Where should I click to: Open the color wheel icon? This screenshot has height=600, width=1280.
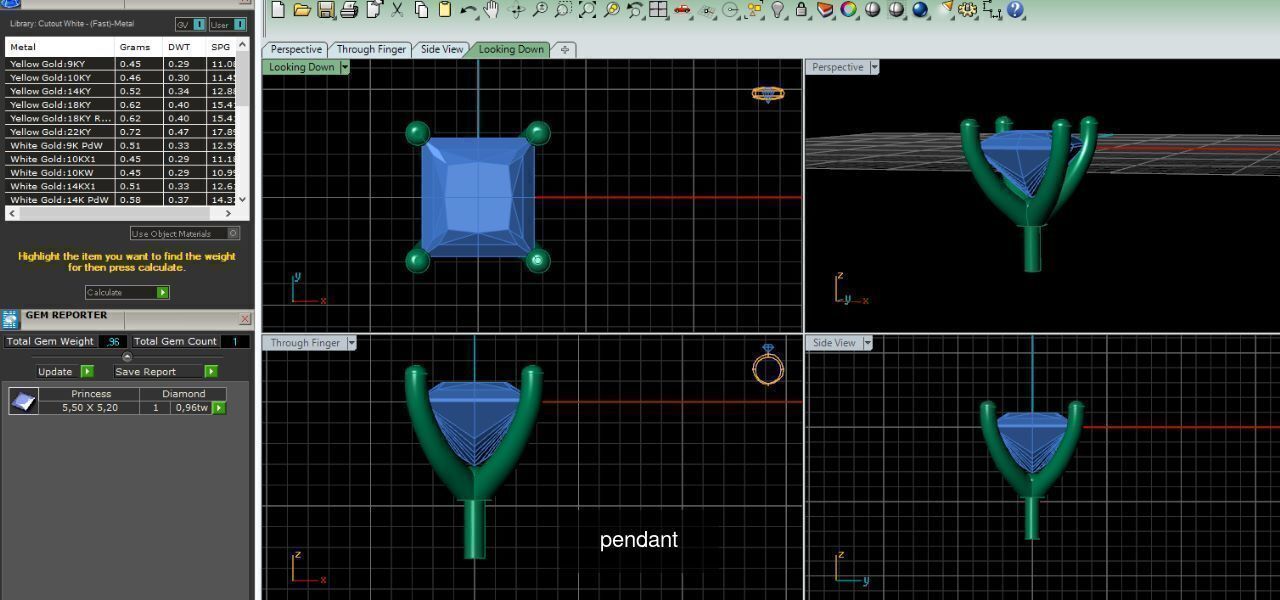(x=849, y=10)
